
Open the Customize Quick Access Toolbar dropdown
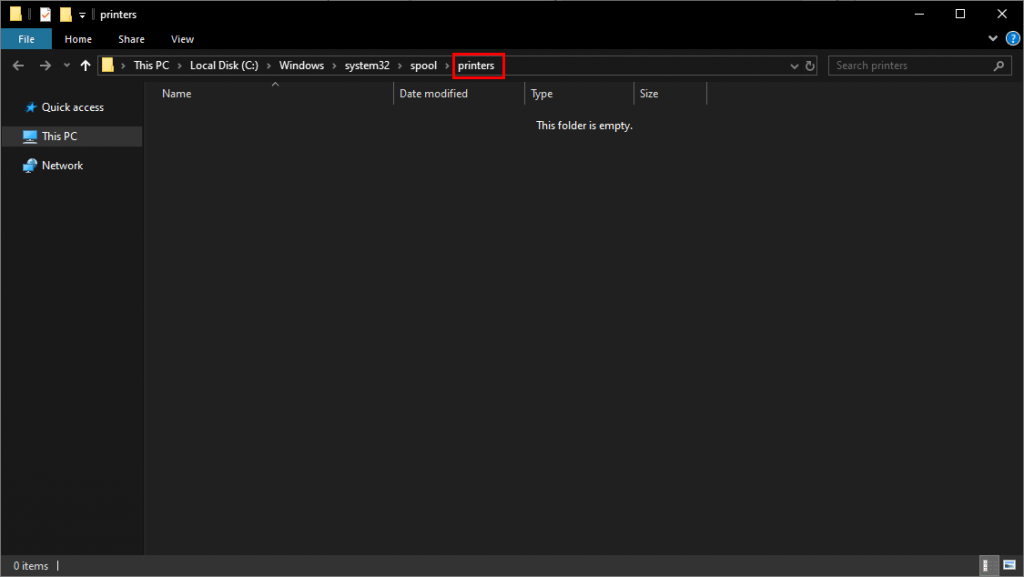pyautogui.click(x=83, y=15)
